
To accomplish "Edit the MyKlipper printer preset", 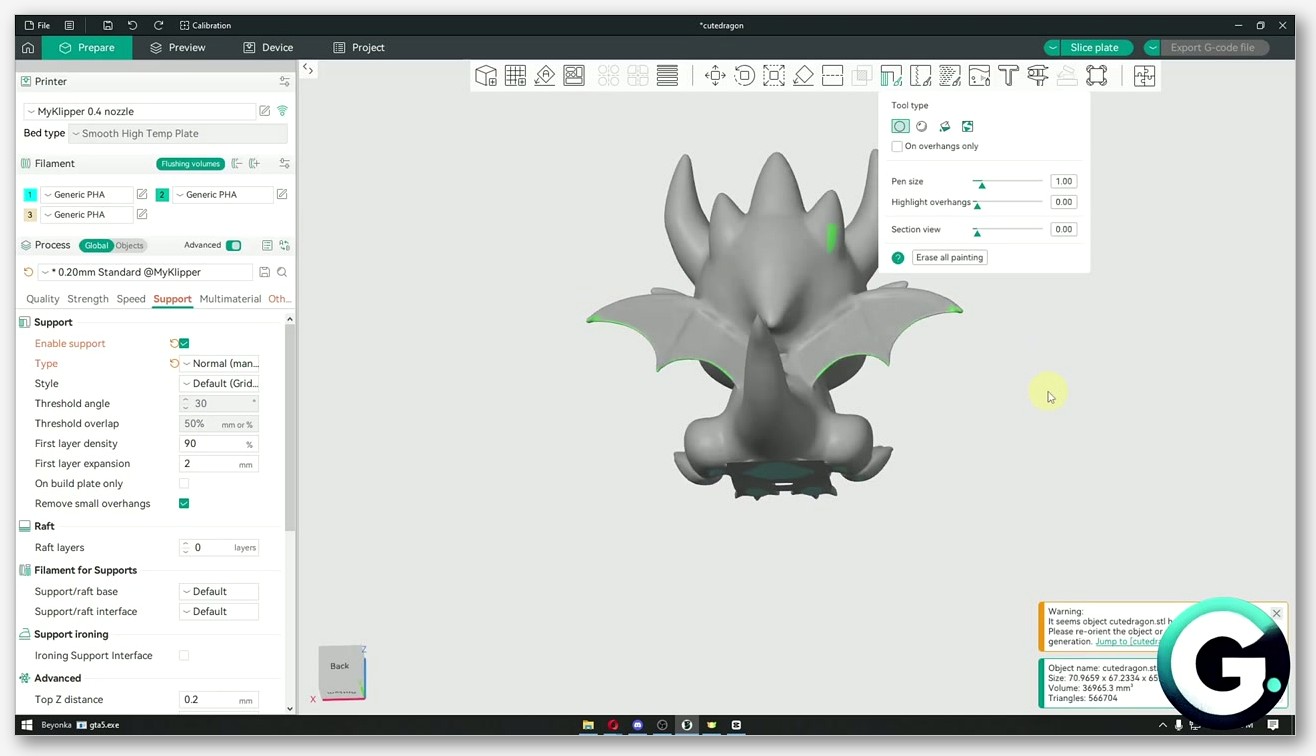I will pyautogui.click(x=265, y=111).
